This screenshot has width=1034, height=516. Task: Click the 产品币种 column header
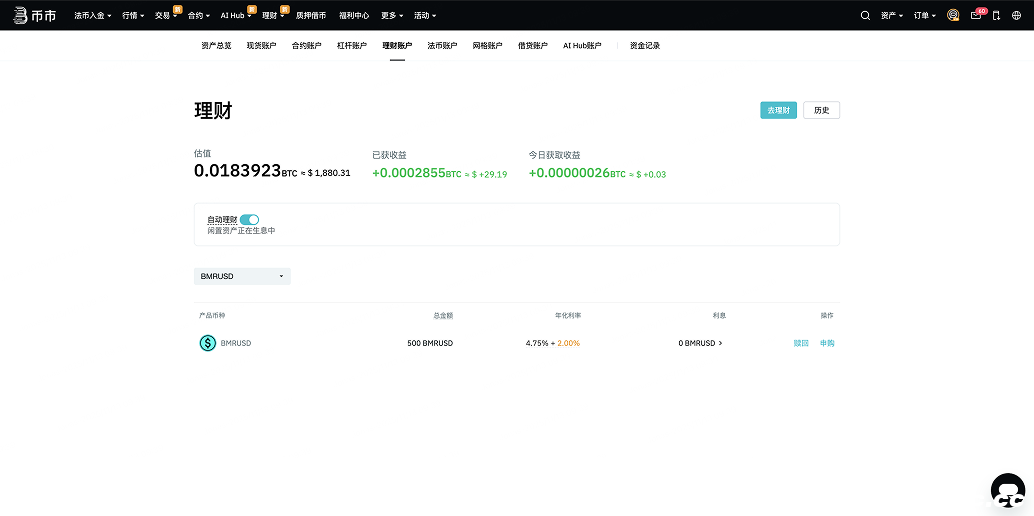pos(212,315)
